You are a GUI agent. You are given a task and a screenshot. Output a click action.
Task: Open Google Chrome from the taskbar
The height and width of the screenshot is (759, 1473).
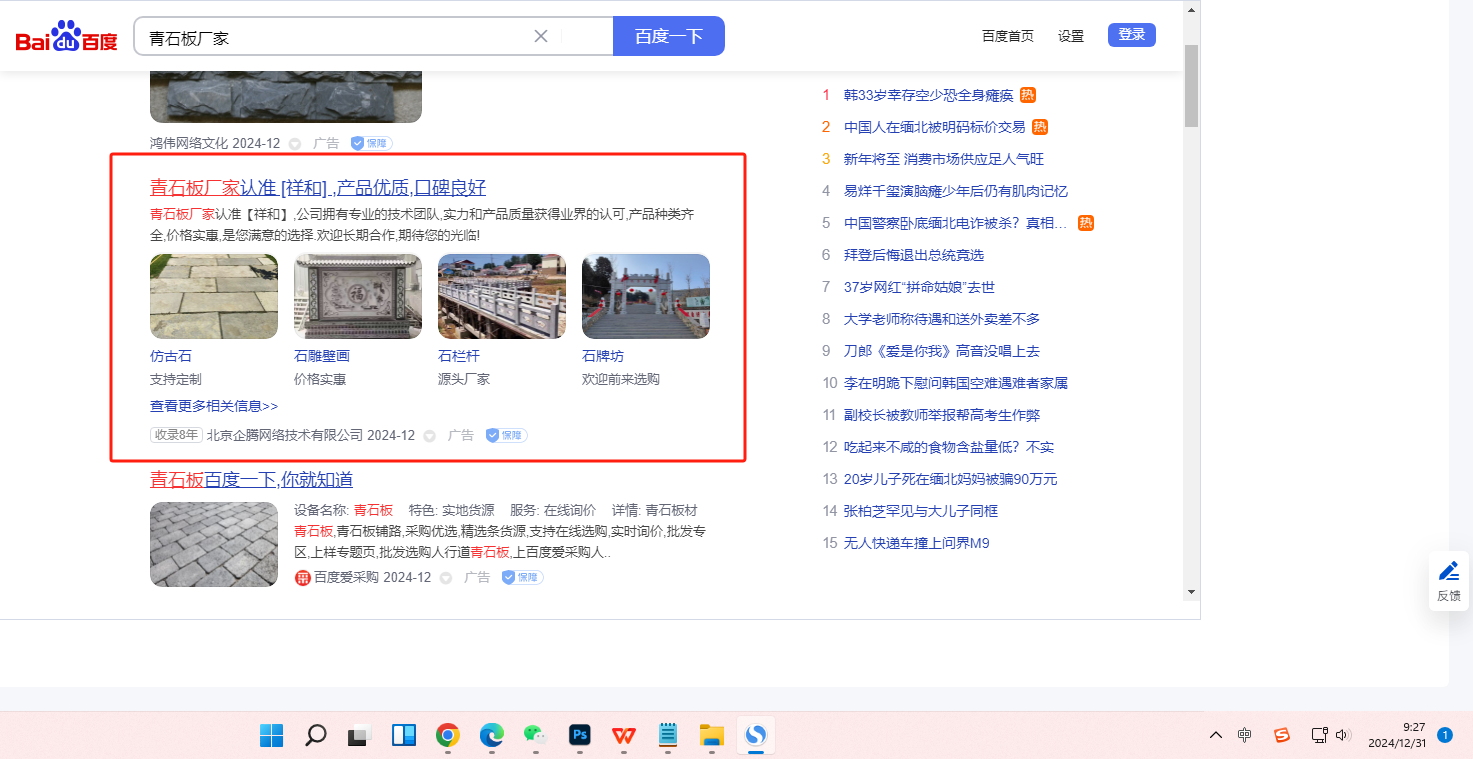tap(448, 736)
